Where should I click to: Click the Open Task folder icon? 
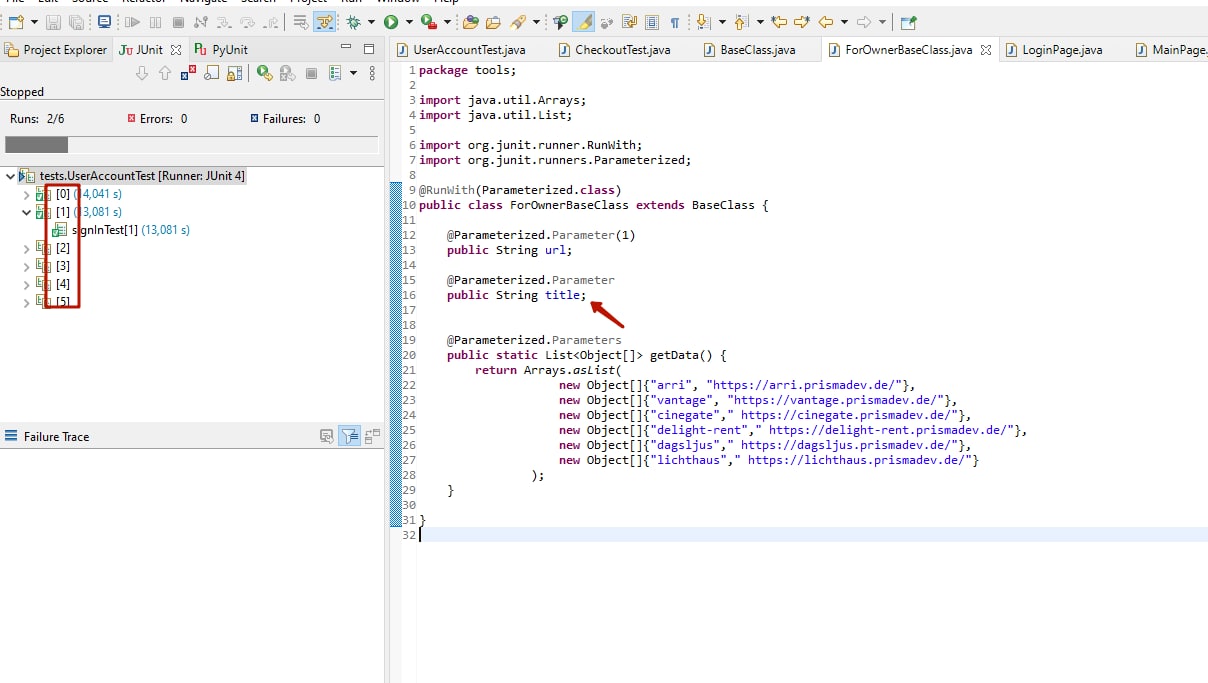[x=493, y=22]
